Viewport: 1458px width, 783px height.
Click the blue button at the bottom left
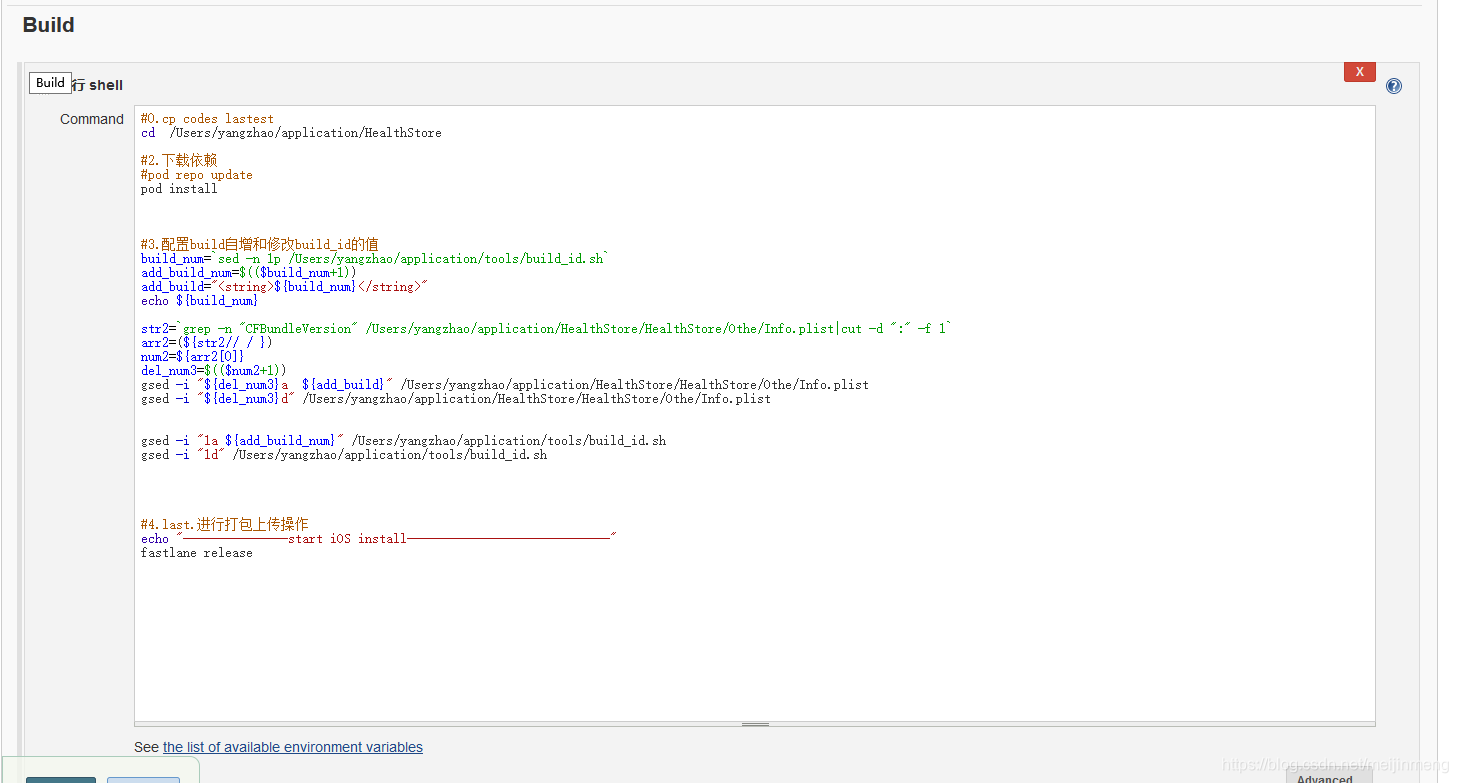[x=61, y=779]
